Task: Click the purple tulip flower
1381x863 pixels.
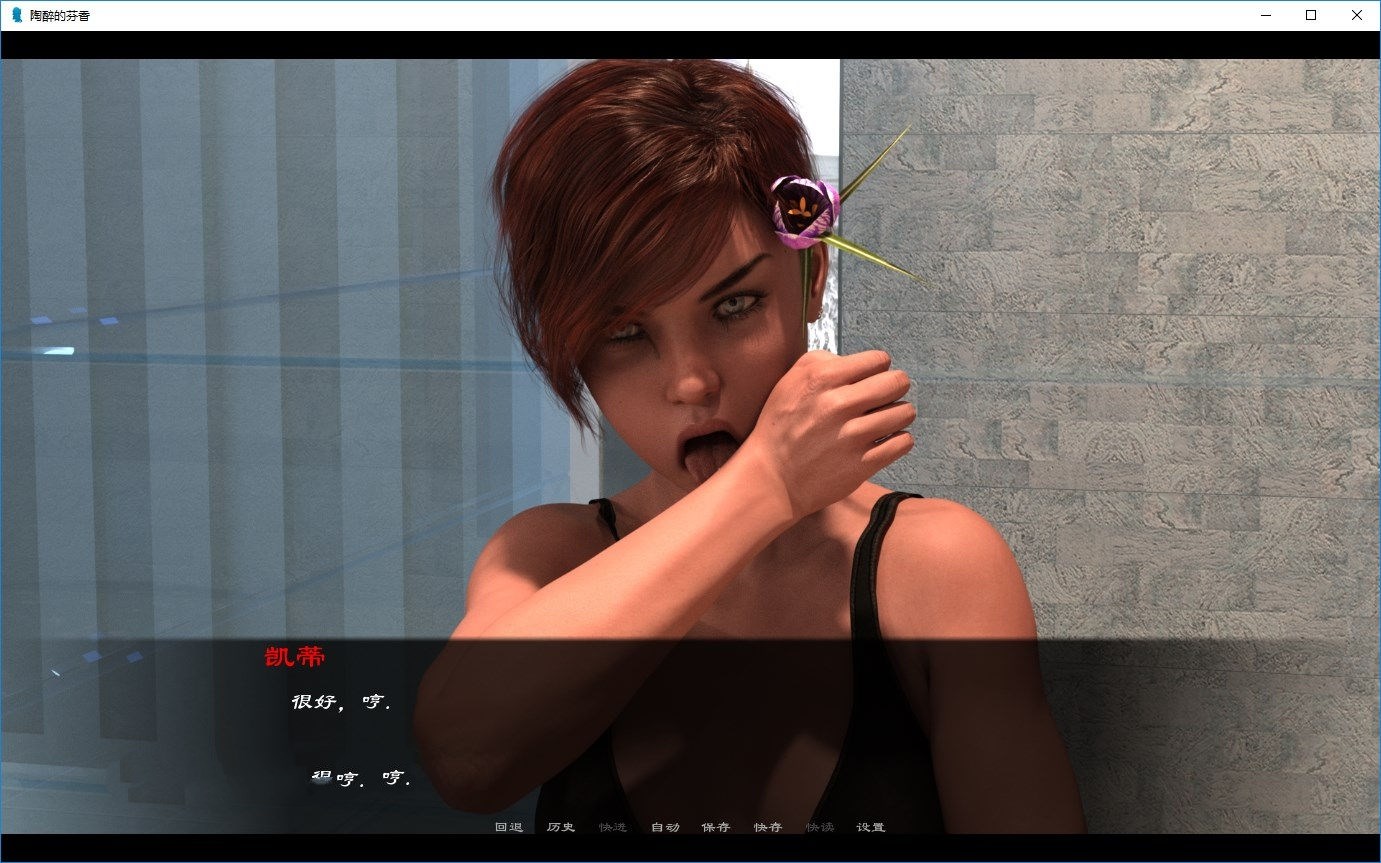Action: (x=803, y=210)
